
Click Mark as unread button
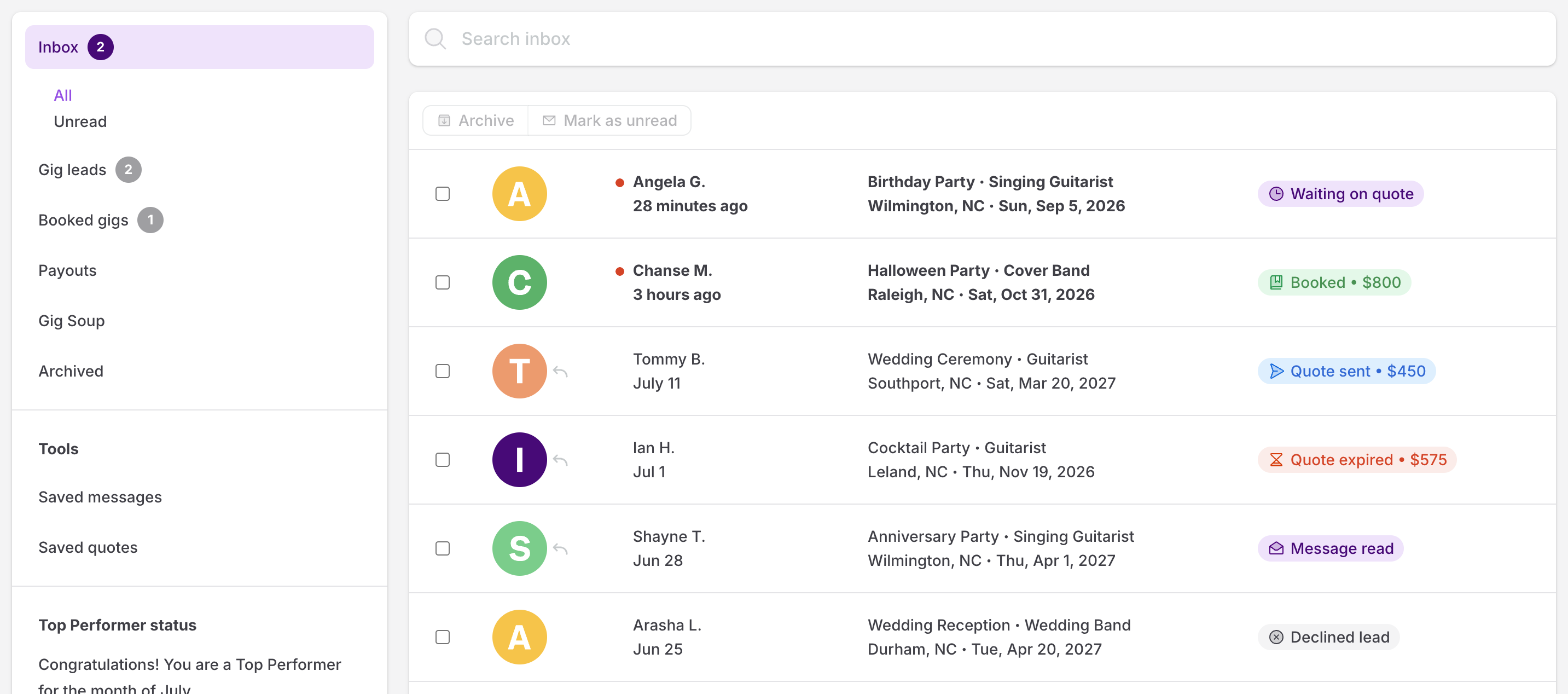[609, 120]
